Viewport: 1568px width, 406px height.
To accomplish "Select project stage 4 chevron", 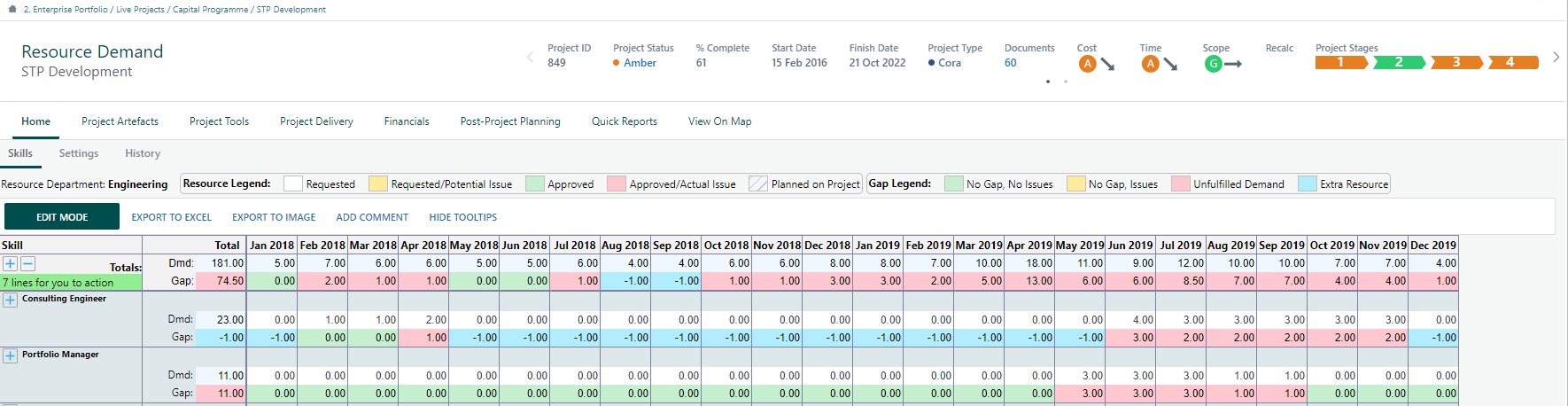I will (1514, 62).
